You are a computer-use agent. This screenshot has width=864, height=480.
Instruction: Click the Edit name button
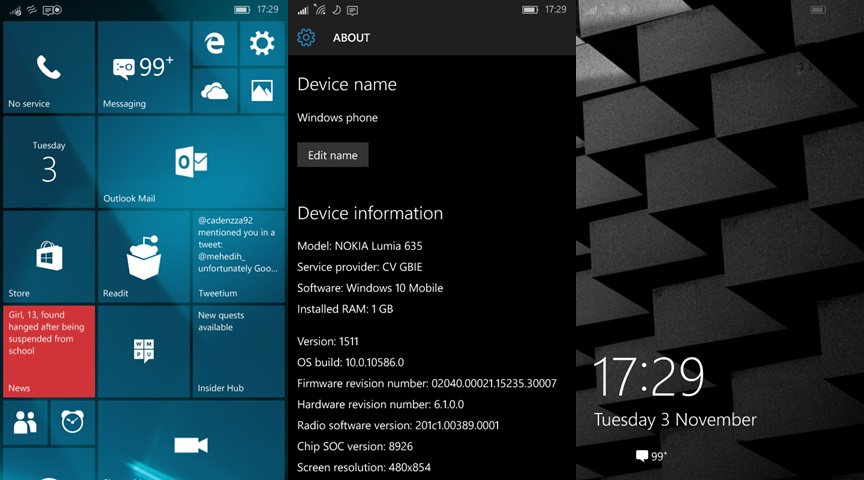(333, 155)
